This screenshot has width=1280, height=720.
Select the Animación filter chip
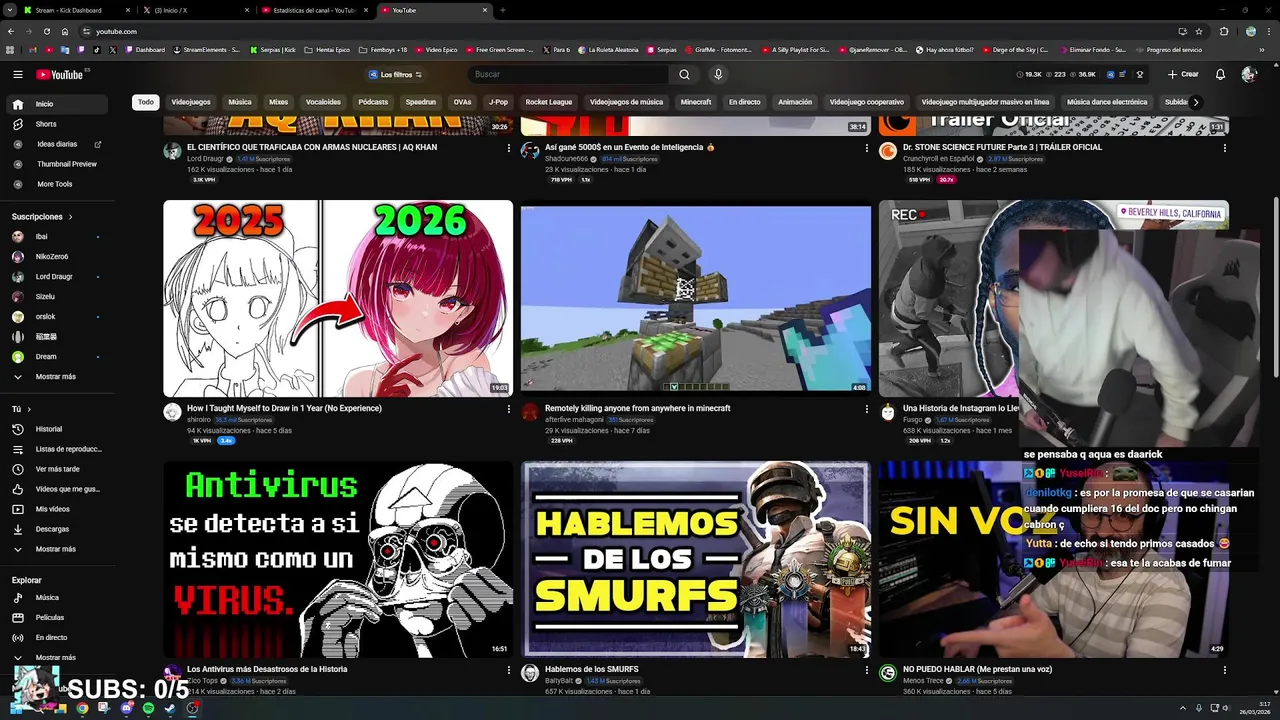click(x=795, y=102)
